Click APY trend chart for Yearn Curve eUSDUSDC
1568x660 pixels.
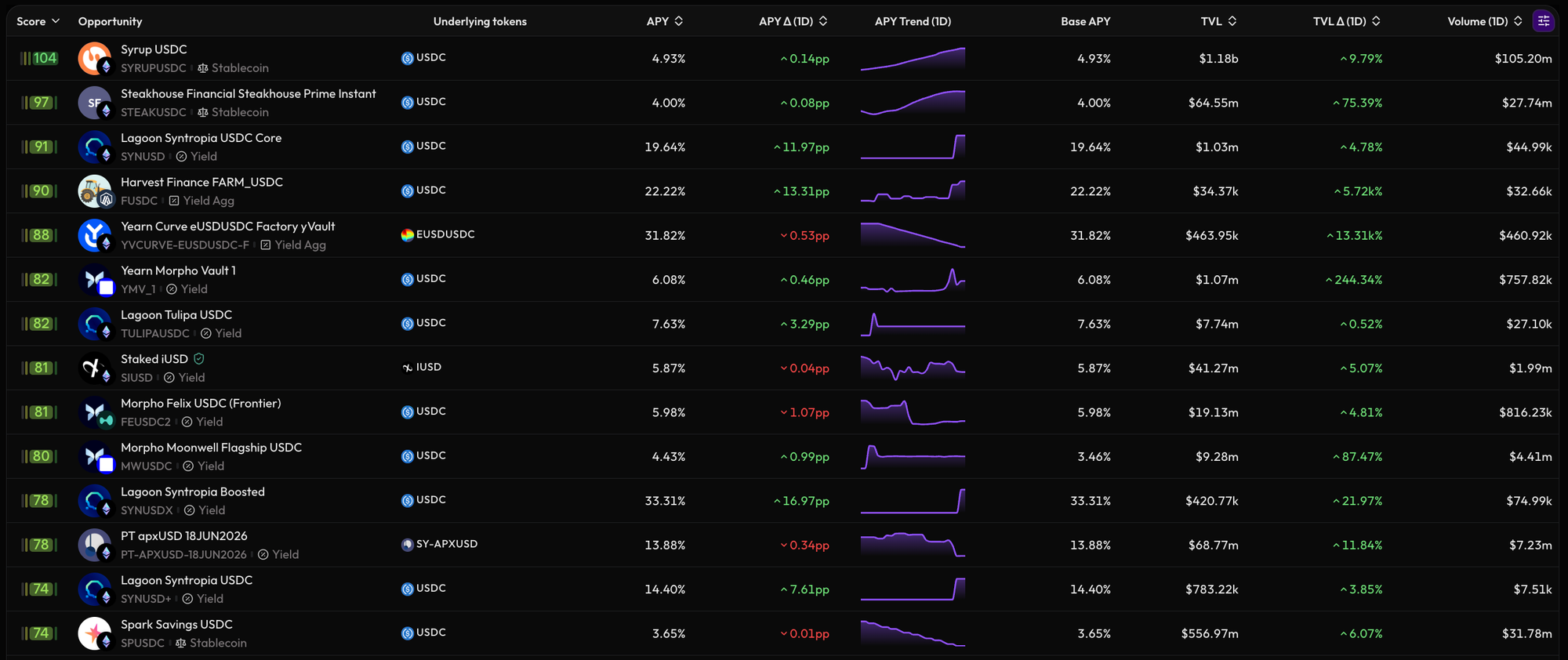(x=913, y=236)
